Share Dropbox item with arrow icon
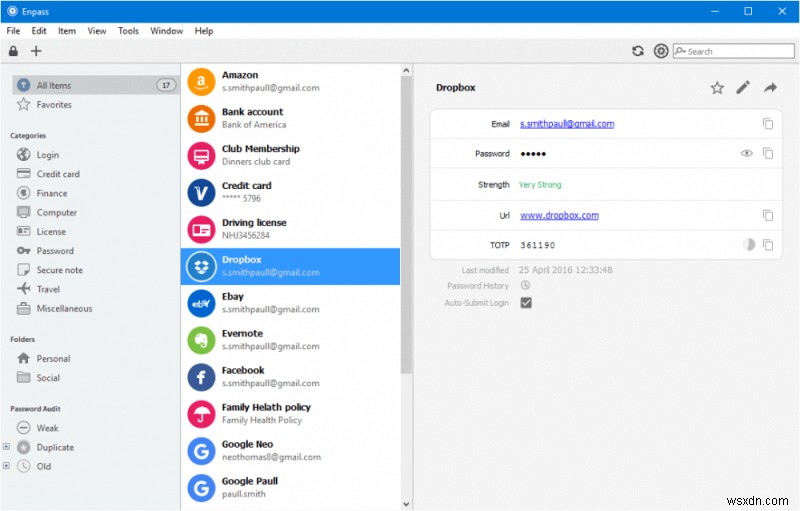 770,88
